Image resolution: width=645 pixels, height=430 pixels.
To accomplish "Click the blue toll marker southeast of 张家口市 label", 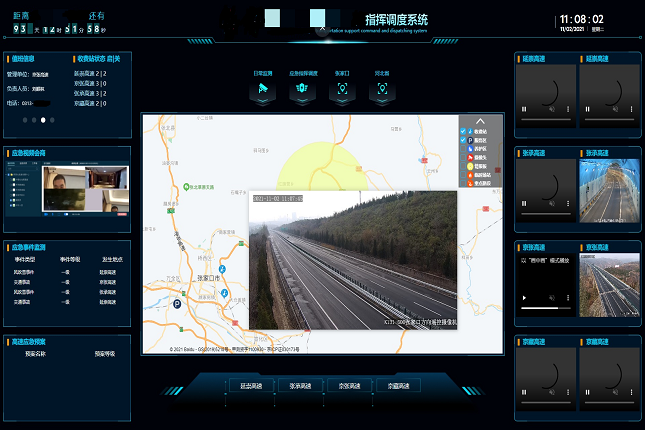I will coord(225,293).
